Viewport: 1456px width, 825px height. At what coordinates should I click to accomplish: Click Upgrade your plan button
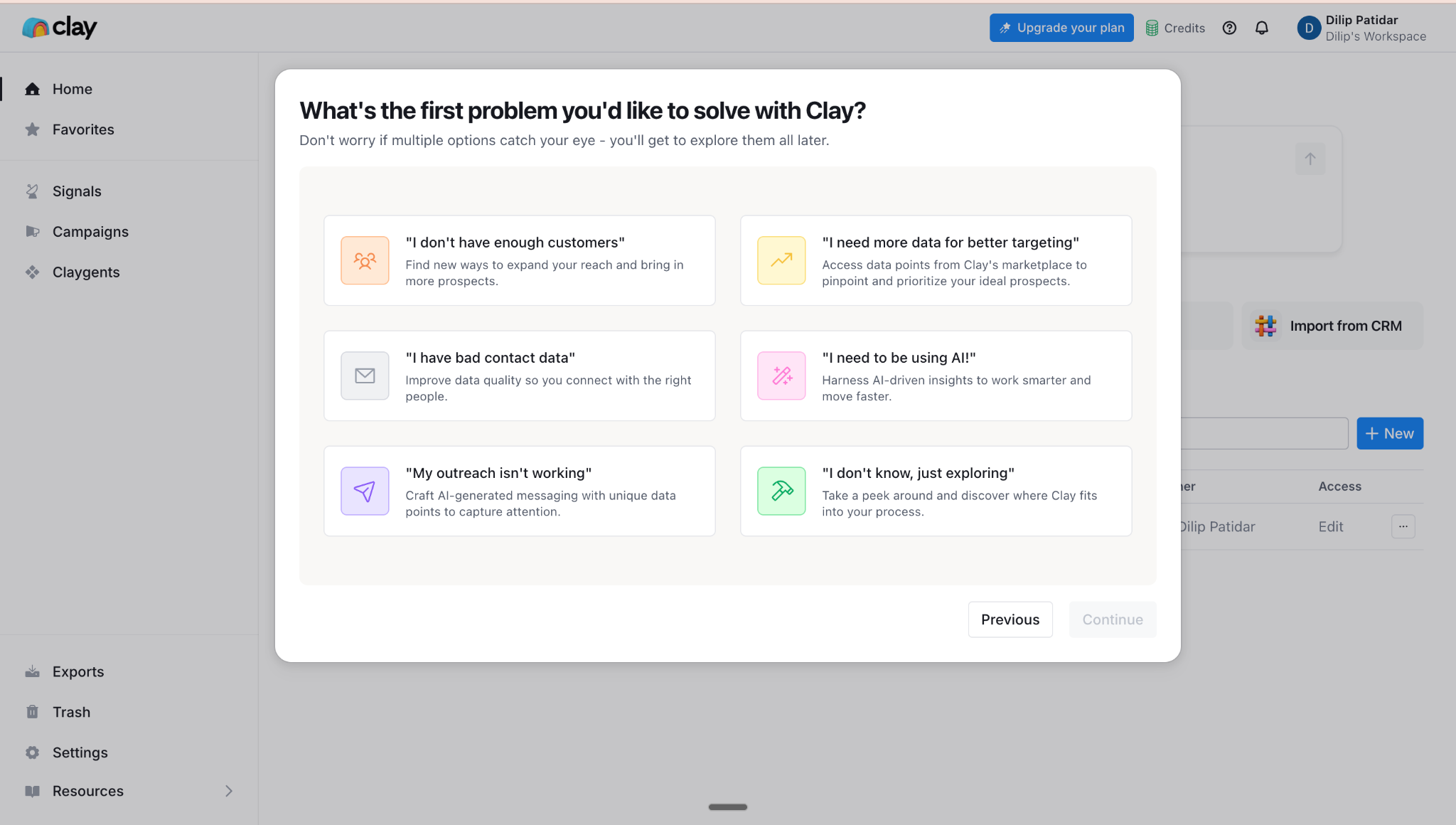(x=1061, y=28)
